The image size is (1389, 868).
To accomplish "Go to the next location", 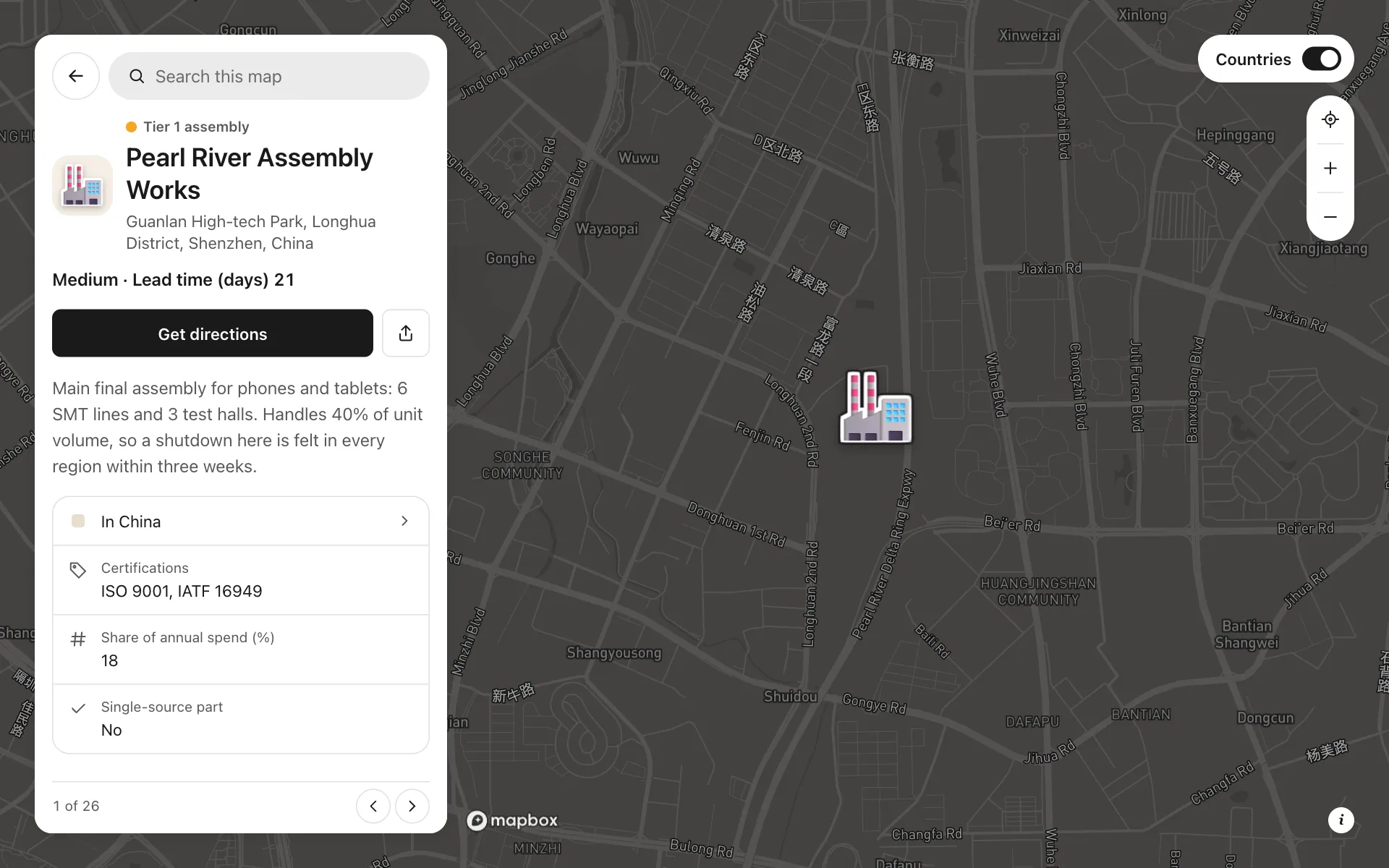I will [412, 806].
